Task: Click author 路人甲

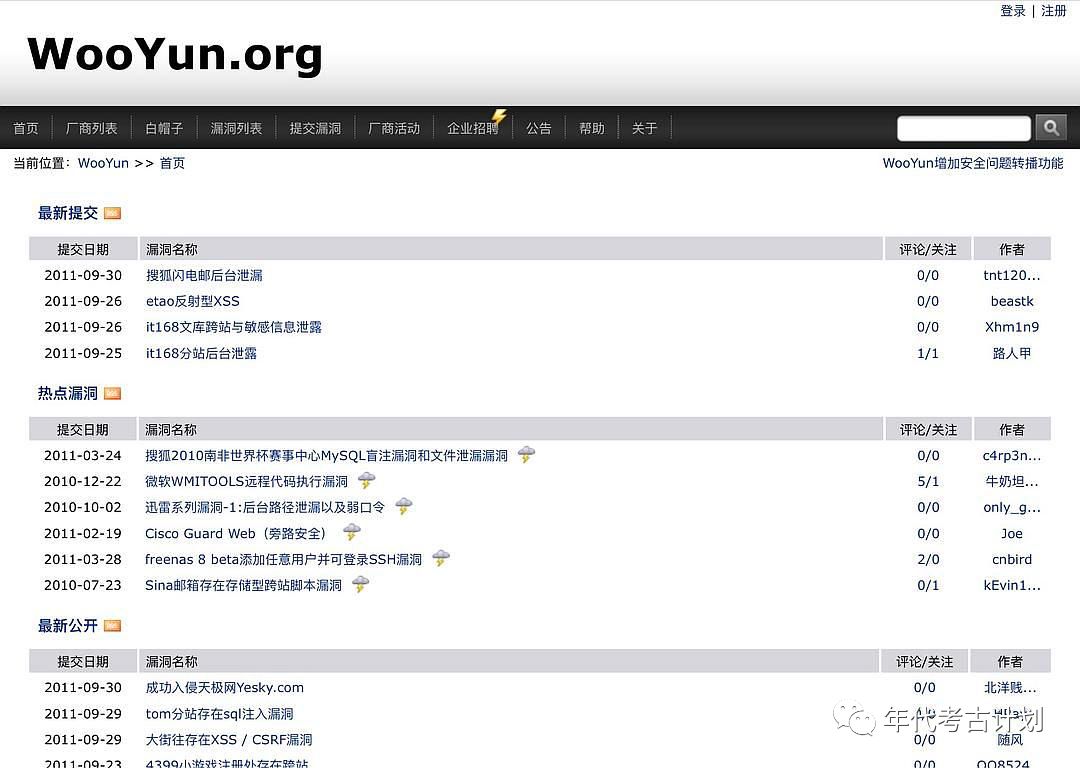Action: click(x=1012, y=353)
